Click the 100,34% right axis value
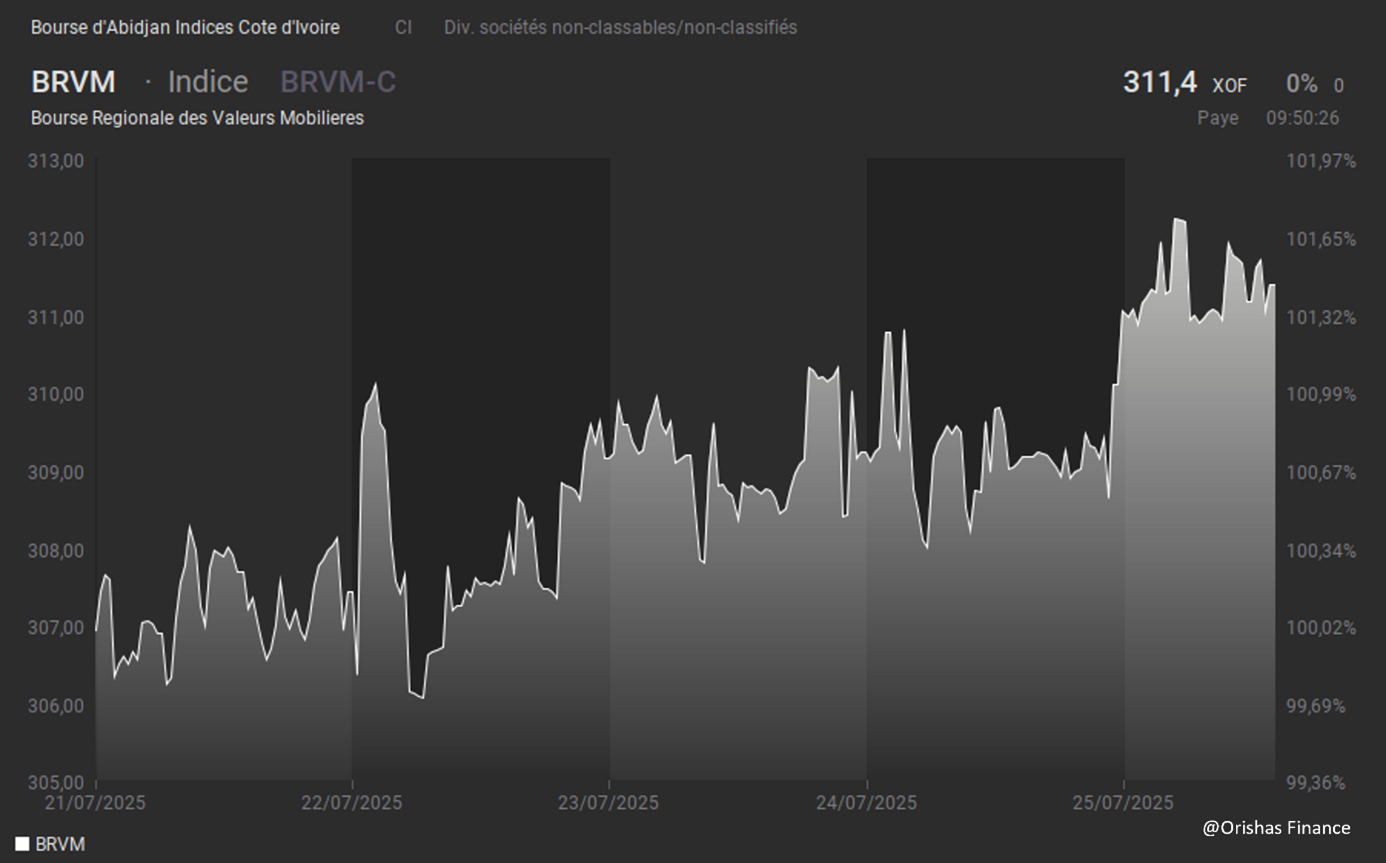Viewport: 1386px width, 863px height. pyautogui.click(x=1321, y=550)
